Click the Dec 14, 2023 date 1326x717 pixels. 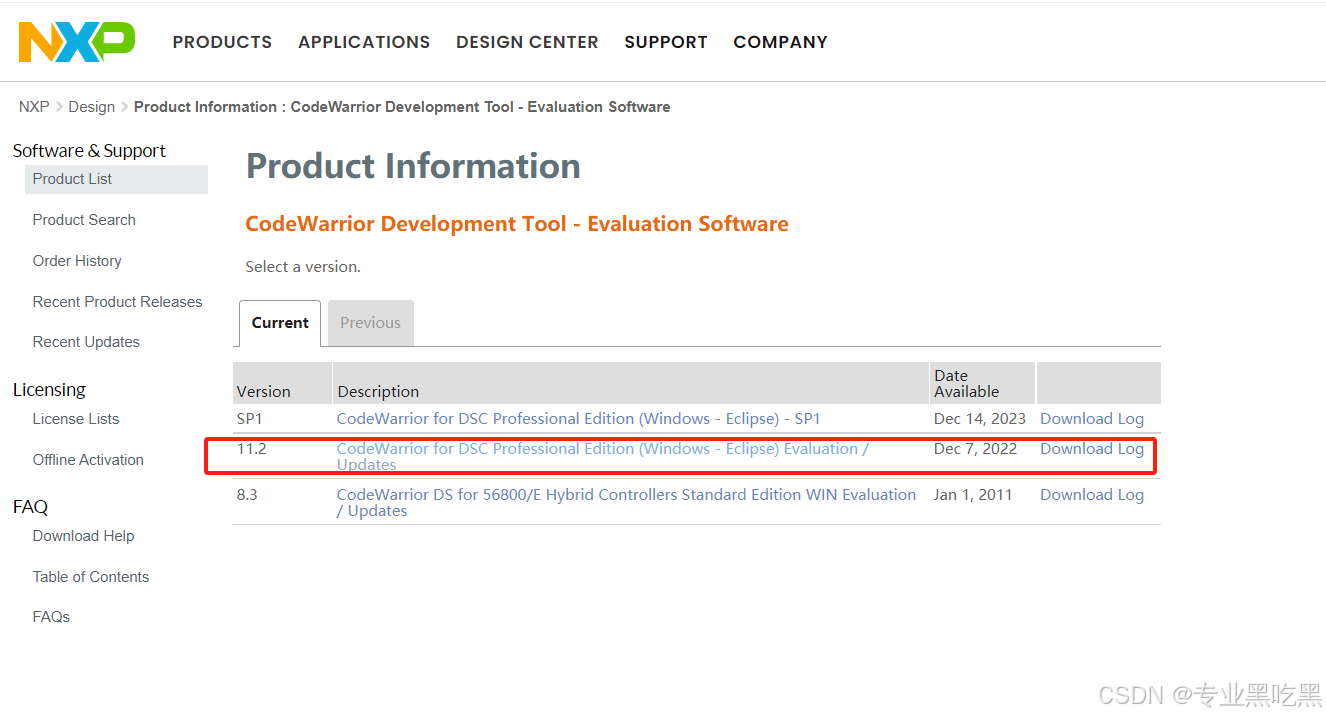click(x=980, y=419)
